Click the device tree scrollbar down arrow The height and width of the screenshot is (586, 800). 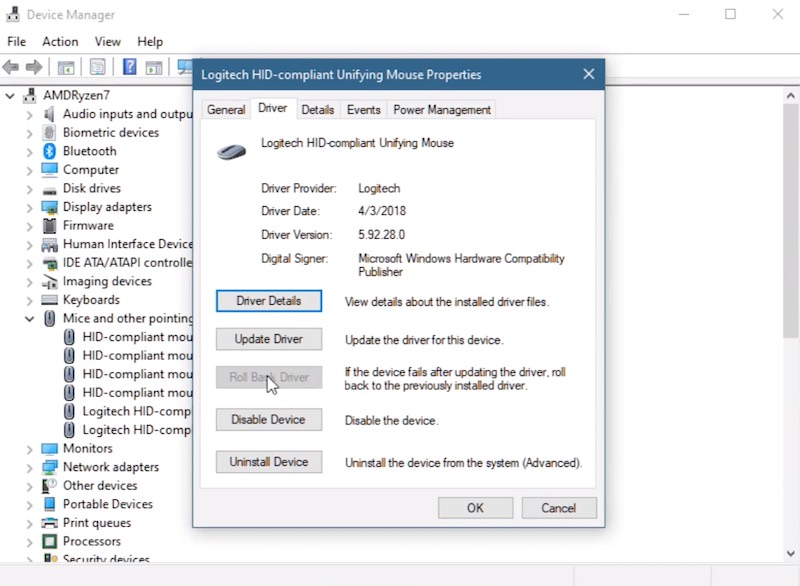(x=790, y=553)
